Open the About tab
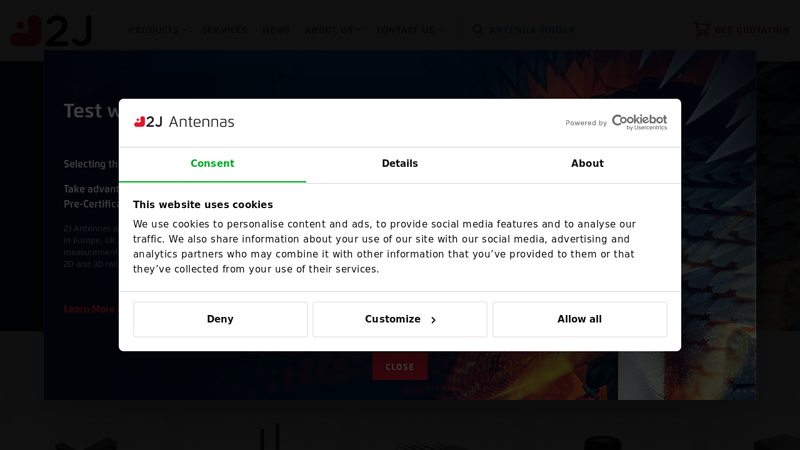This screenshot has height=450, width=800. tap(587, 164)
